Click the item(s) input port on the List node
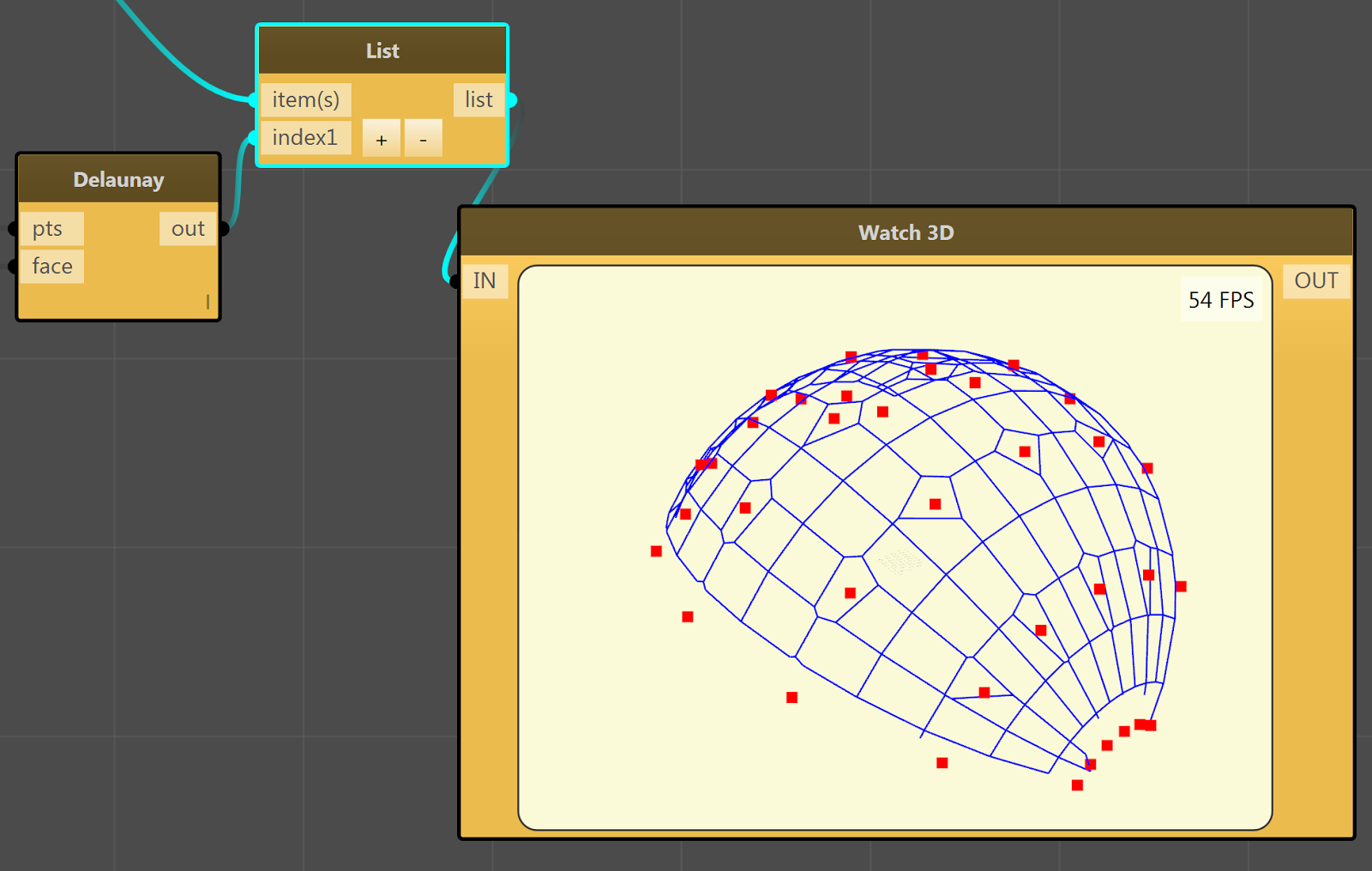This screenshot has width=1372, height=871. (x=306, y=99)
